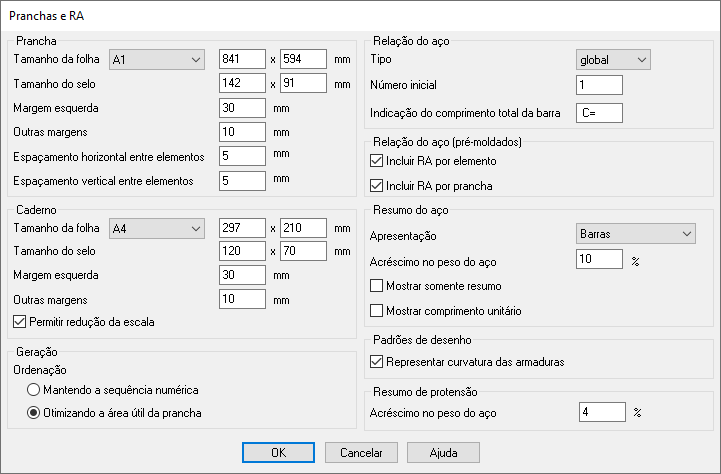Toggle Incluir RA por elemento checkbox
This screenshot has height=474, width=721.
pyautogui.click(x=377, y=161)
